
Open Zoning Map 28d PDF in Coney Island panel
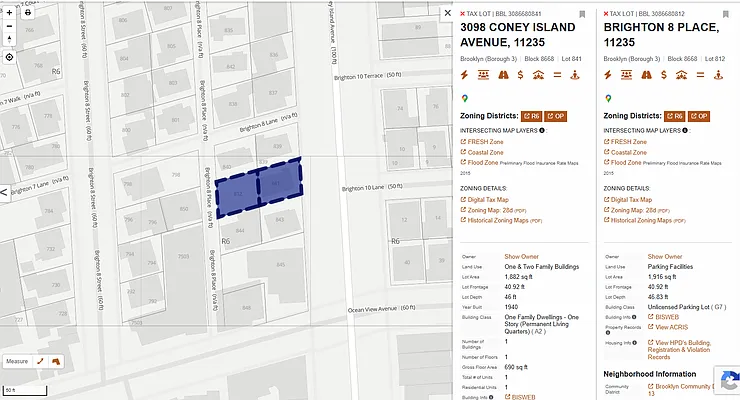pos(493,210)
